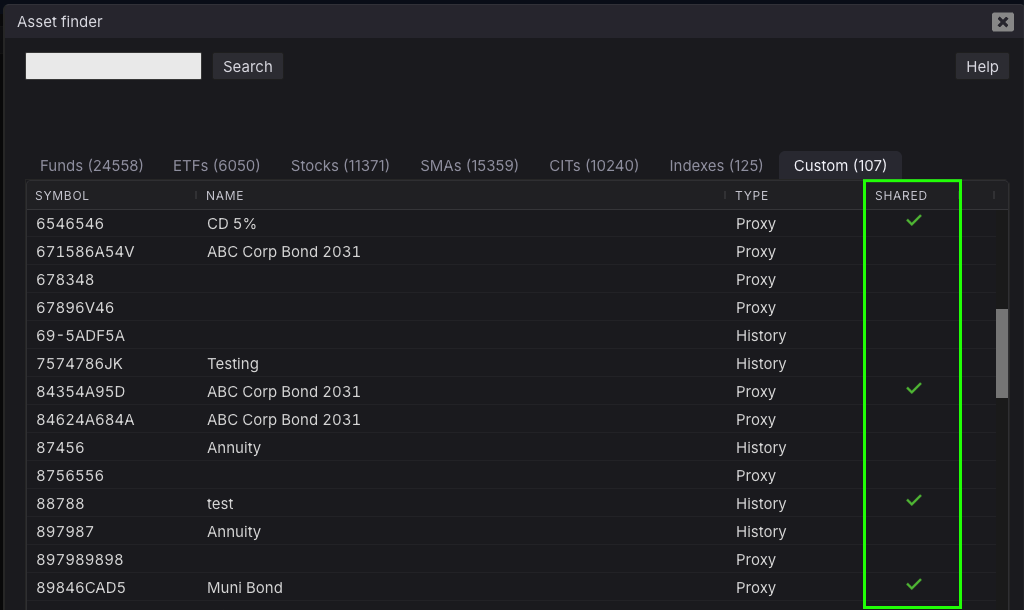Select symbol 7574786JK

coord(80,364)
